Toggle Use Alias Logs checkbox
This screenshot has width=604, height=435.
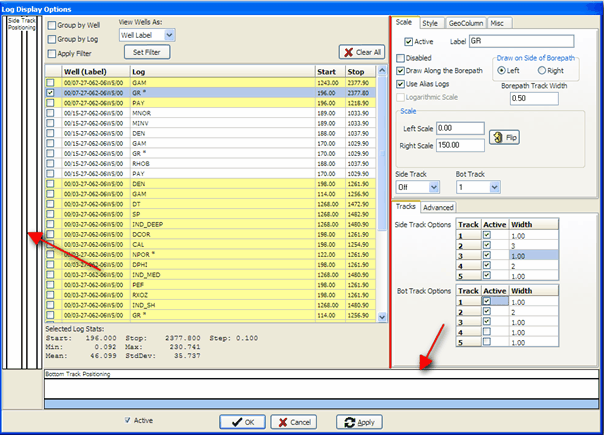coord(401,84)
